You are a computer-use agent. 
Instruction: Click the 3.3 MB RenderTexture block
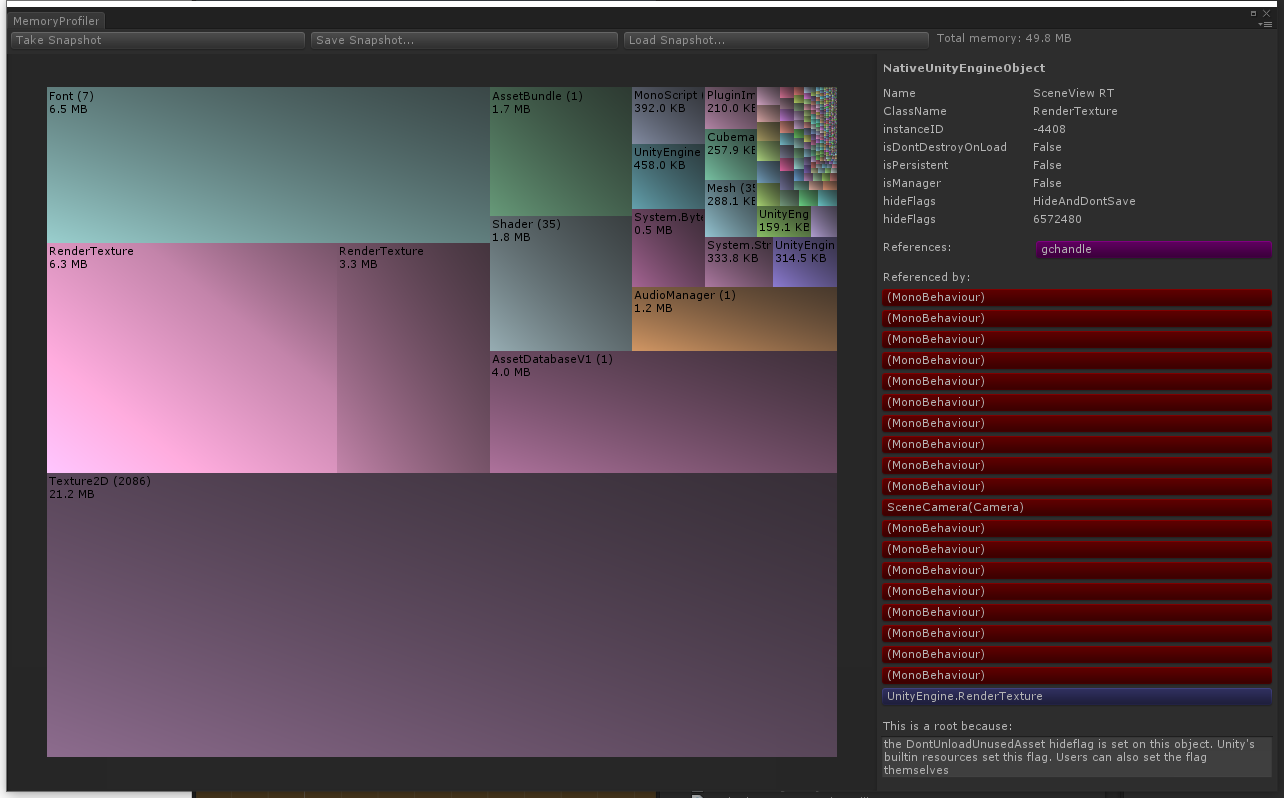coord(413,358)
